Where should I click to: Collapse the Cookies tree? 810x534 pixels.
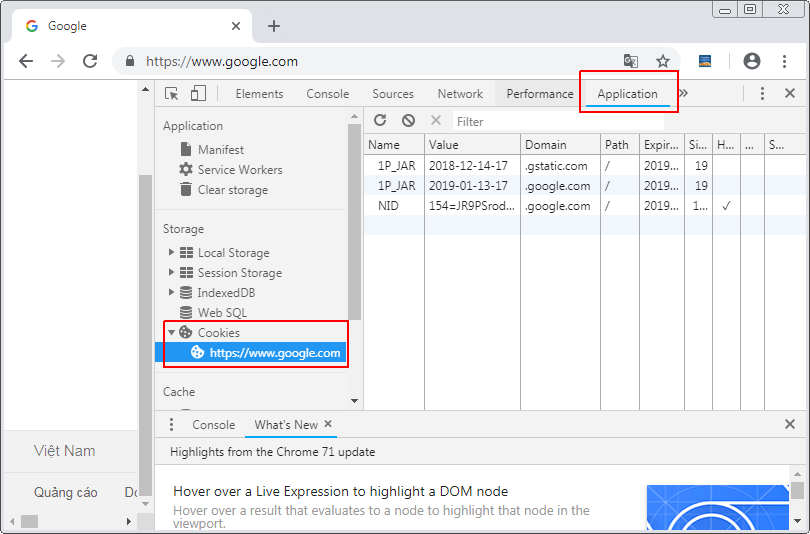click(171, 333)
